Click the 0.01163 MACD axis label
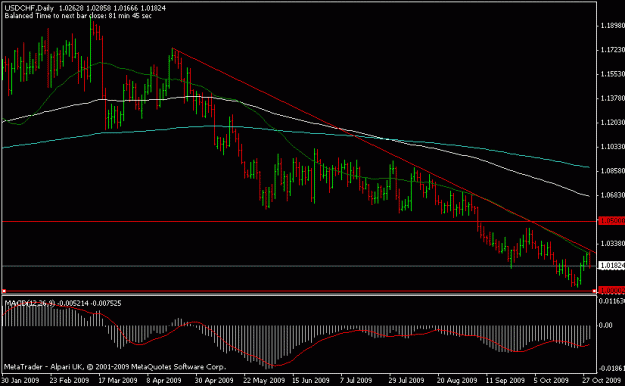 tap(612, 301)
